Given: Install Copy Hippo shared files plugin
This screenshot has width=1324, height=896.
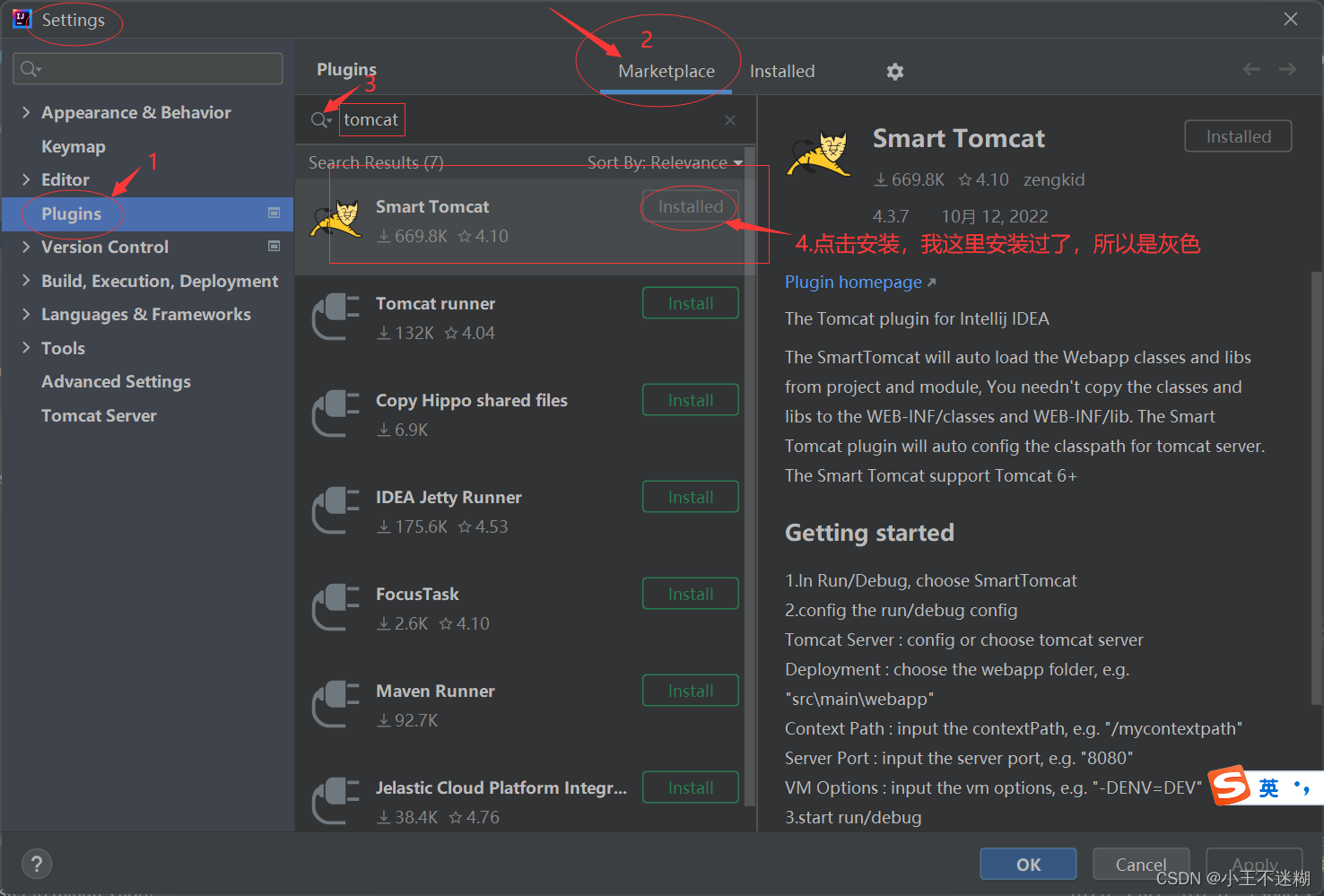Looking at the screenshot, I should 691,400.
